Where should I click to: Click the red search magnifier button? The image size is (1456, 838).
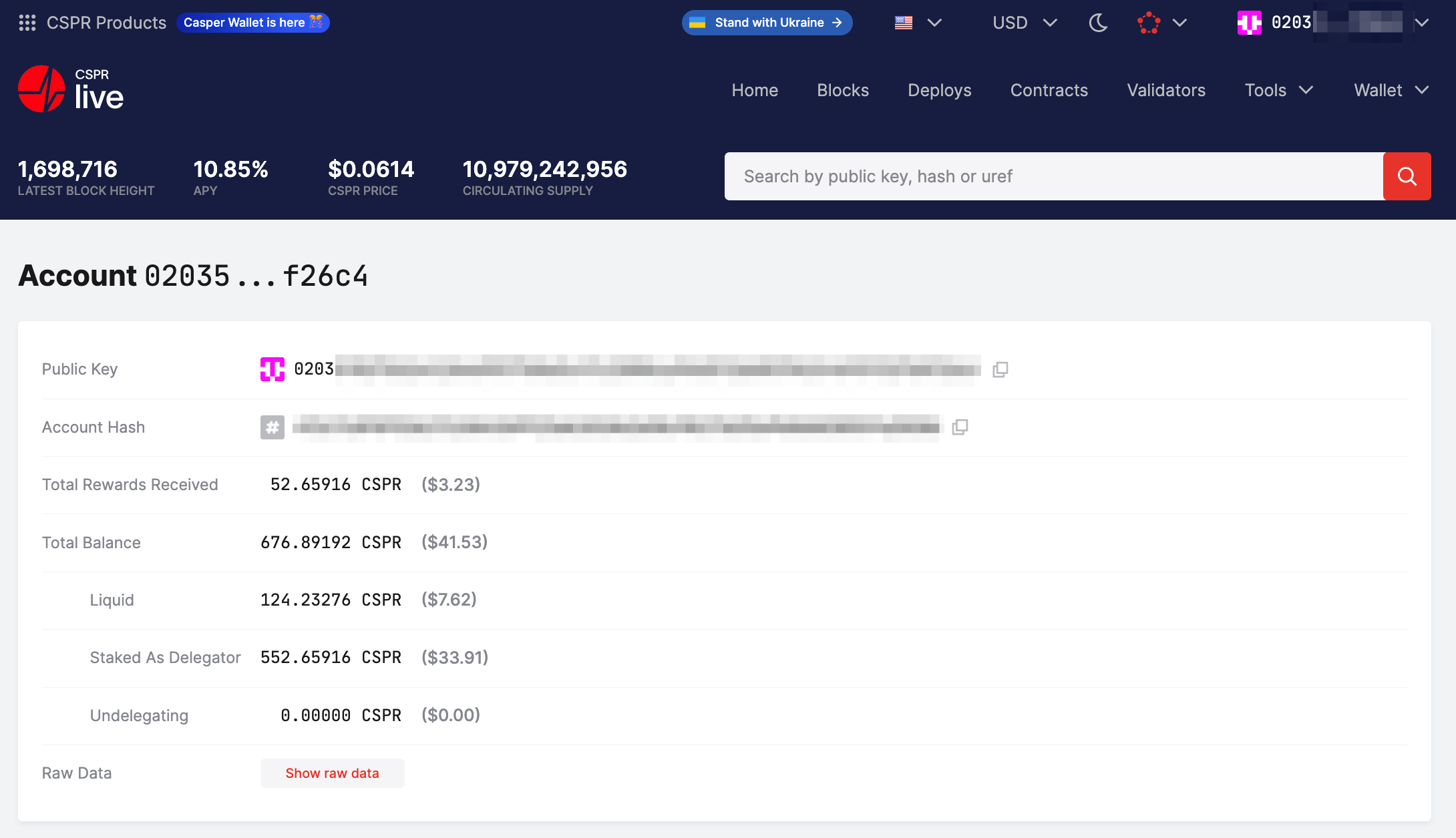[x=1407, y=176]
